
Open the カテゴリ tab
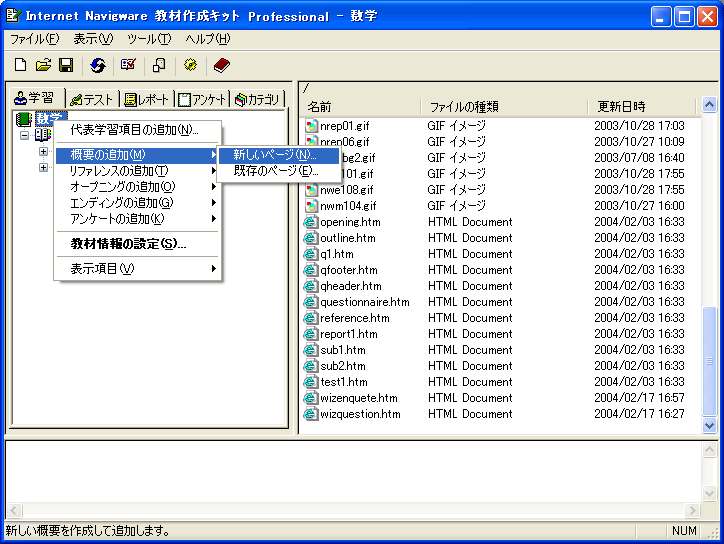pyautogui.click(x=258, y=99)
